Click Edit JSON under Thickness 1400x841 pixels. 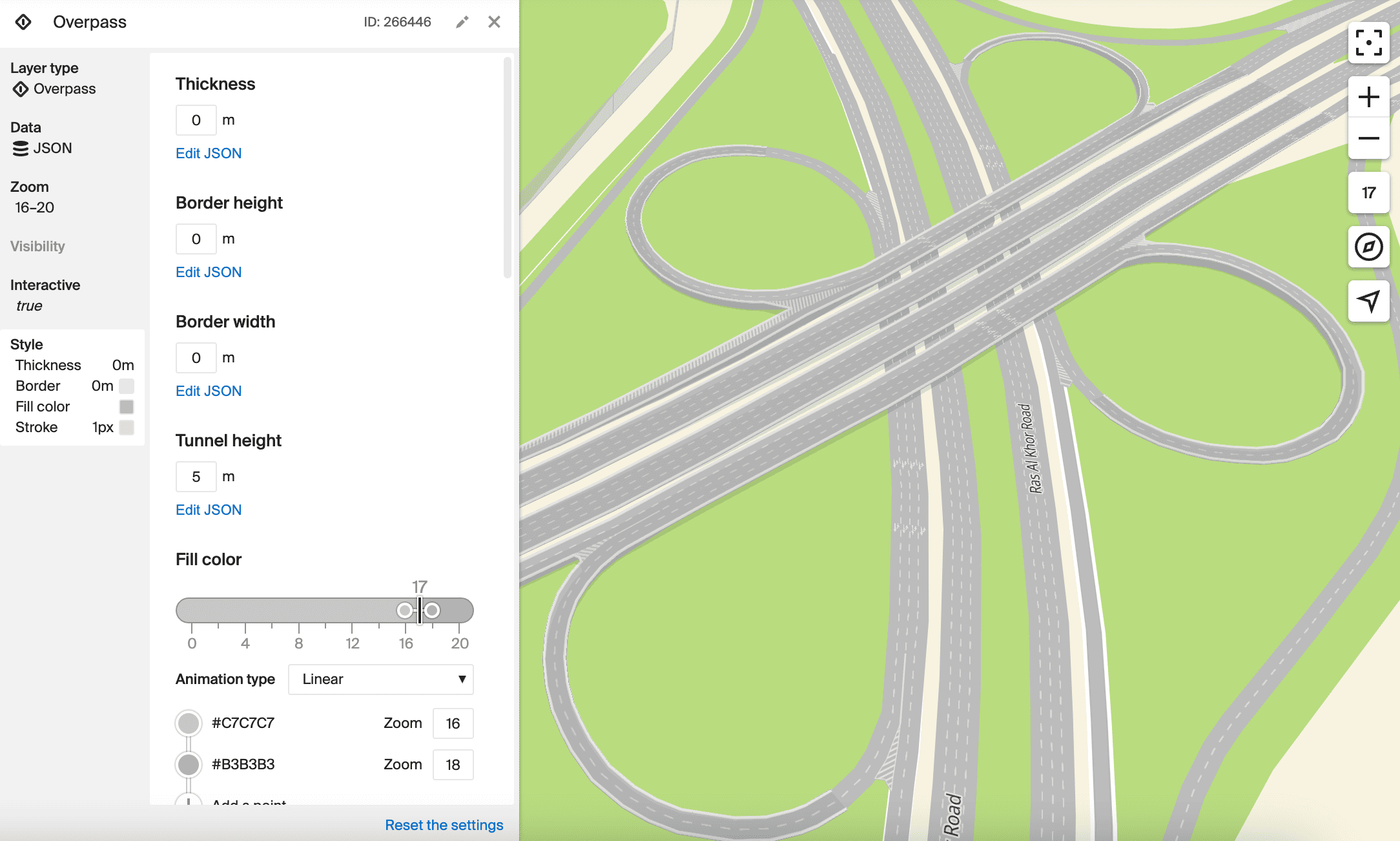(x=208, y=153)
